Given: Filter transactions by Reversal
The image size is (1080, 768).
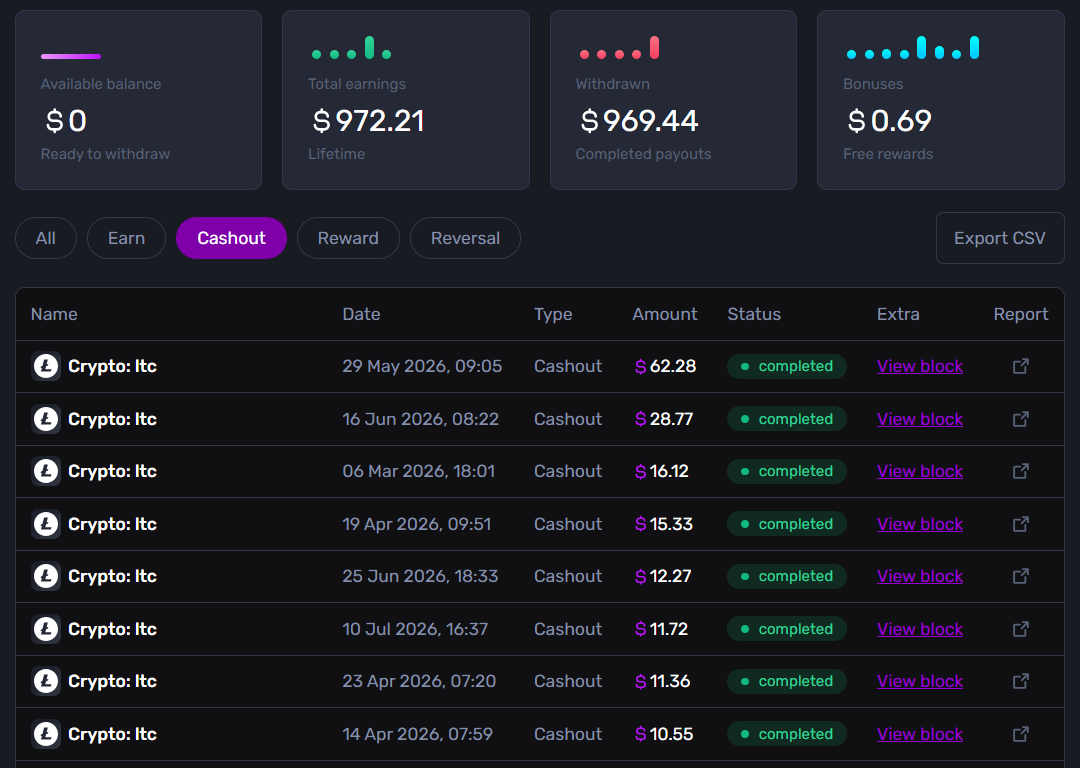Looking at the screenshot, I should coord(465,238).
